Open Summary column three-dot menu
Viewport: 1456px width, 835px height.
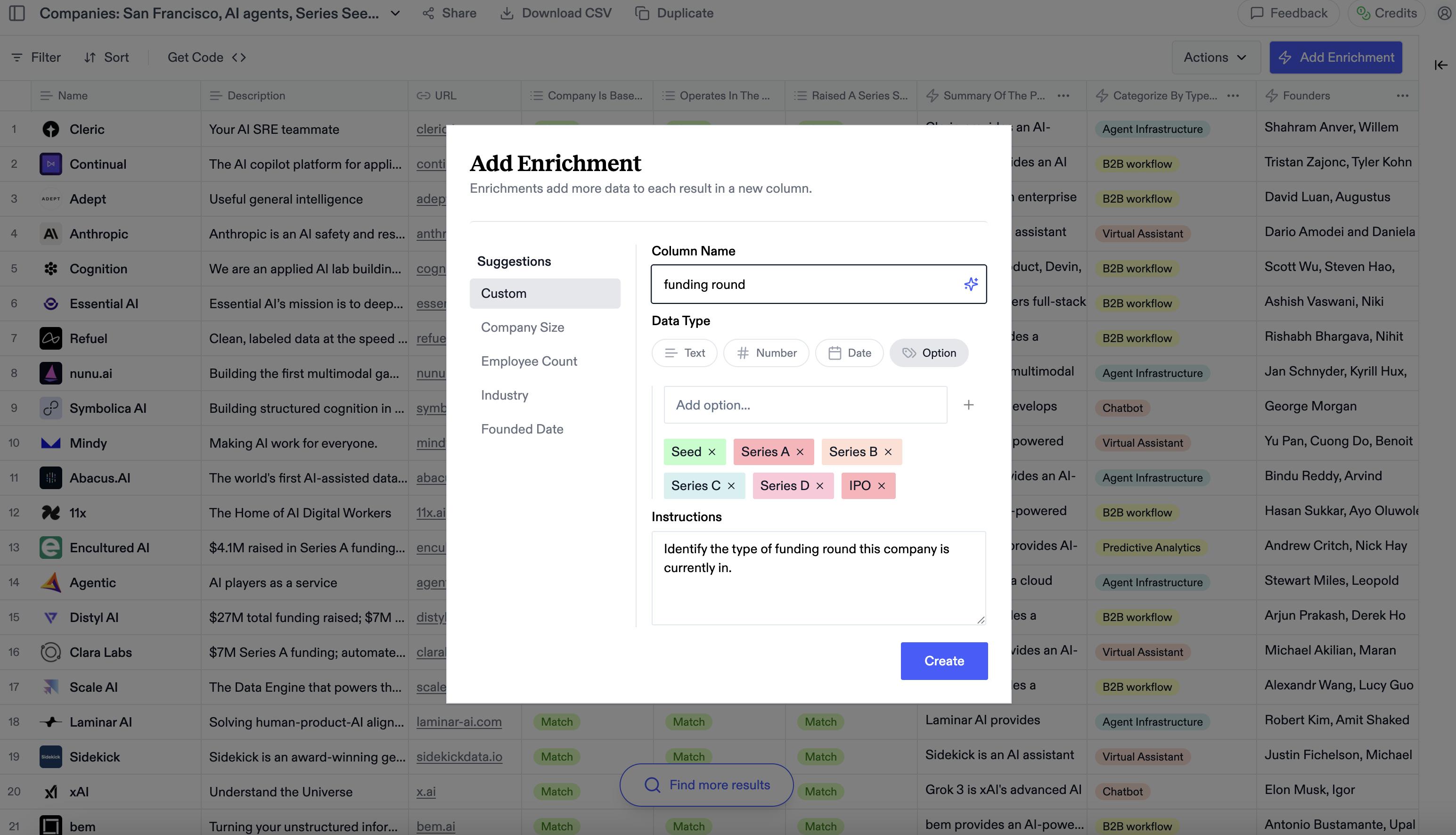click(1063, 96)
